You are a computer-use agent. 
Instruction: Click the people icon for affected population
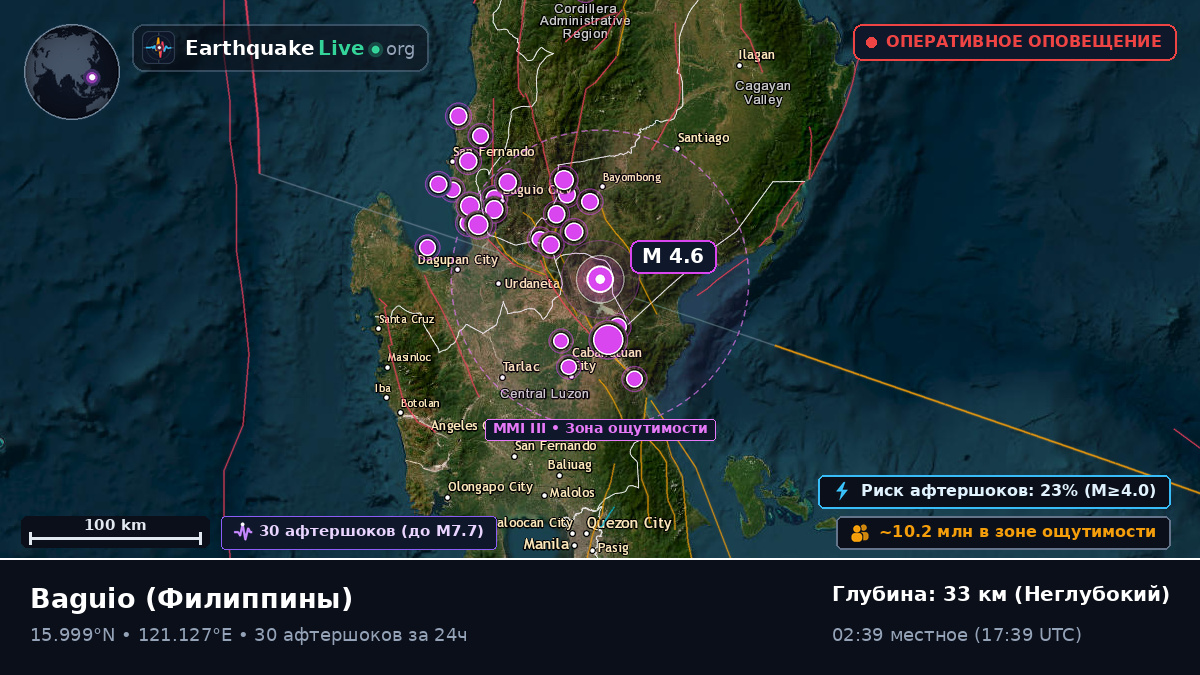[860, 533]
